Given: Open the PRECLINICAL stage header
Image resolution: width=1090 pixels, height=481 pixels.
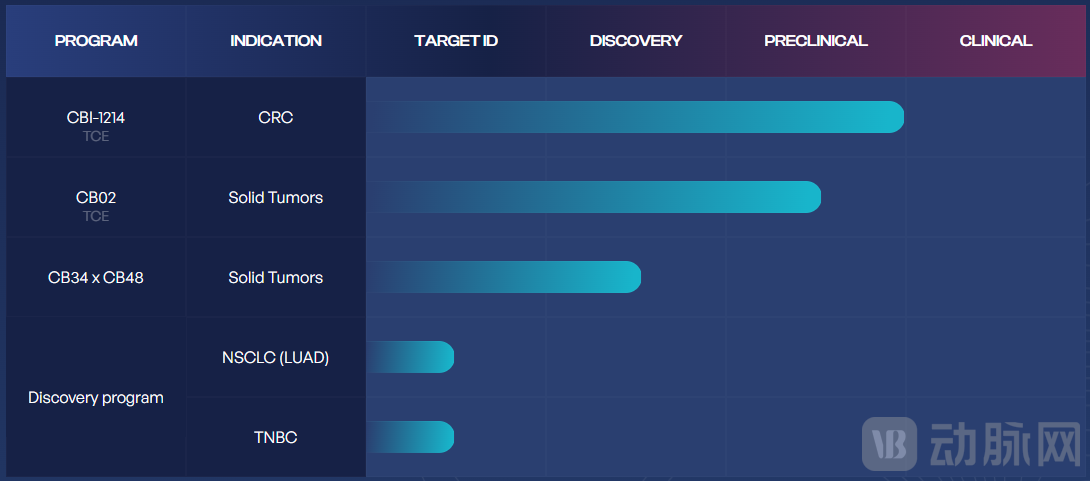Looking at the screenshot, I should (816, 41).
